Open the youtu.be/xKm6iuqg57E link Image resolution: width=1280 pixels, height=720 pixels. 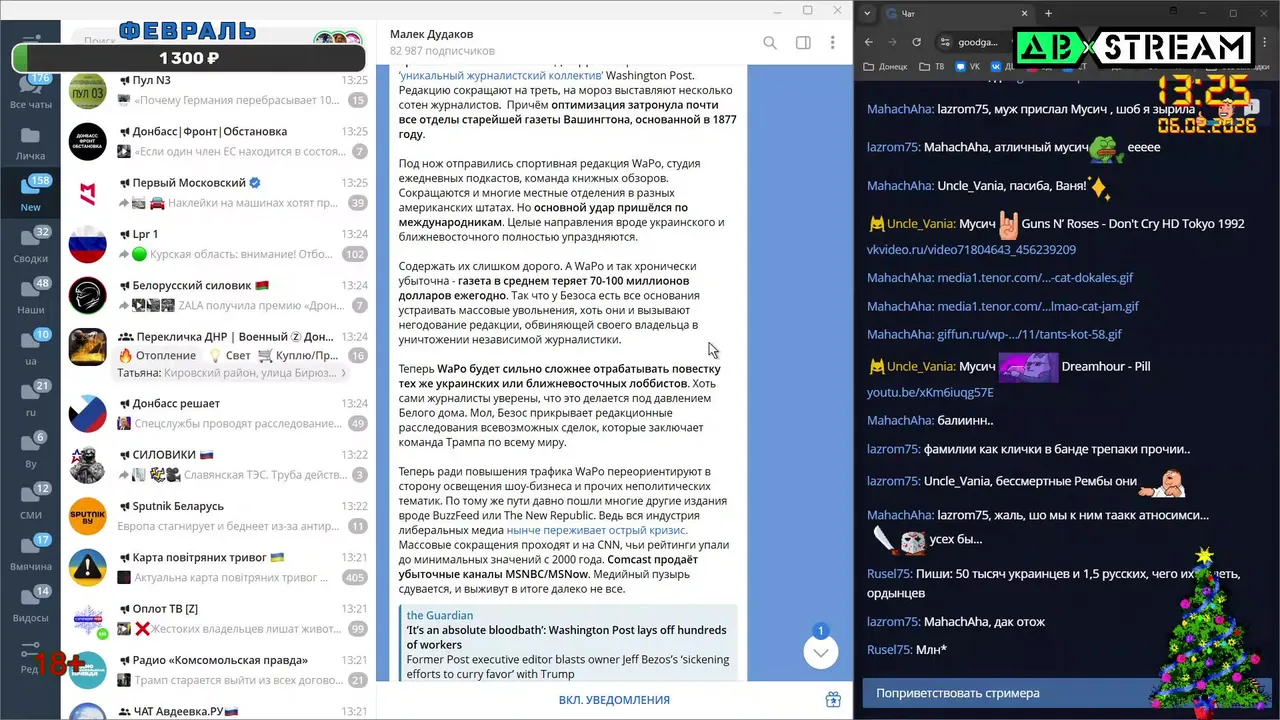(930, 393)
